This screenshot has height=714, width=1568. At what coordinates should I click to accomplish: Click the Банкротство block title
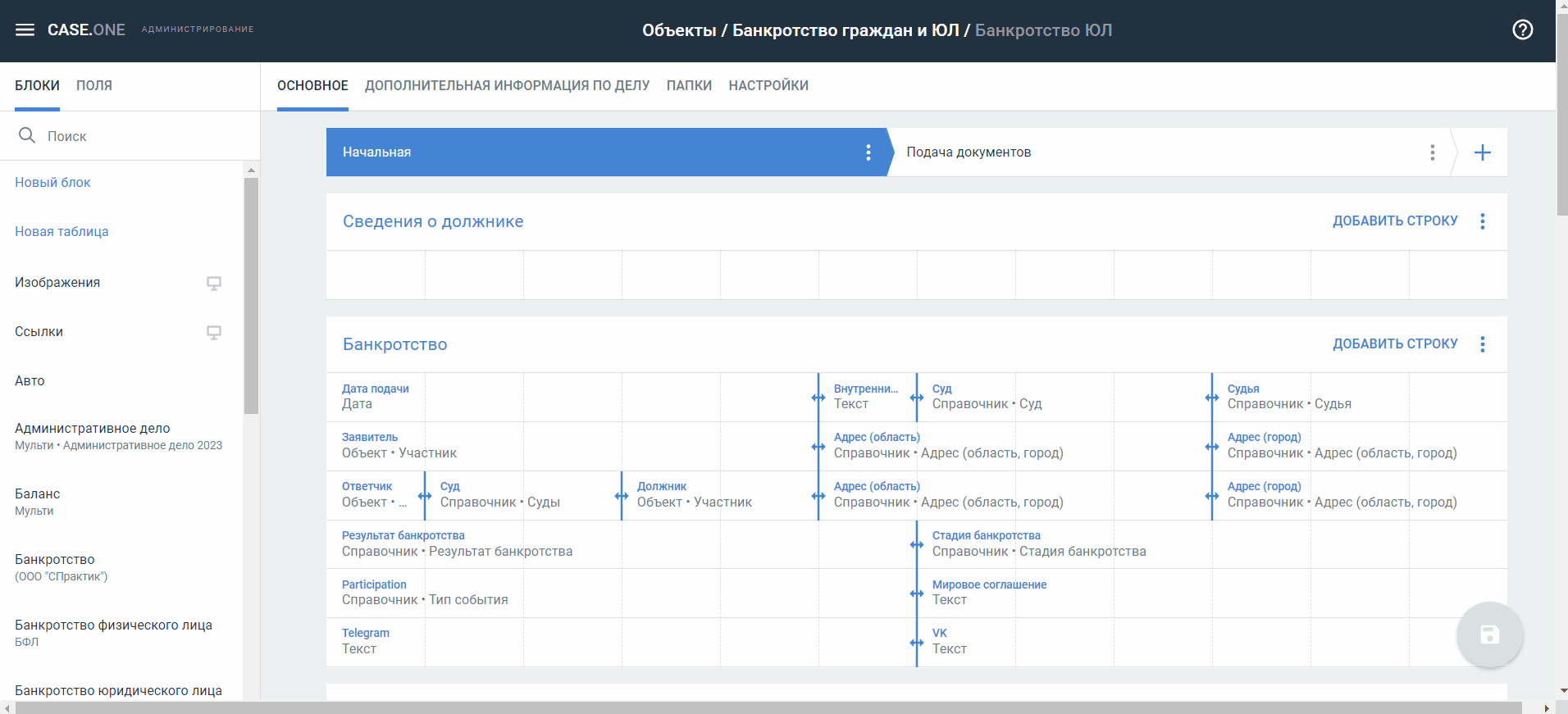pos(394,344)
